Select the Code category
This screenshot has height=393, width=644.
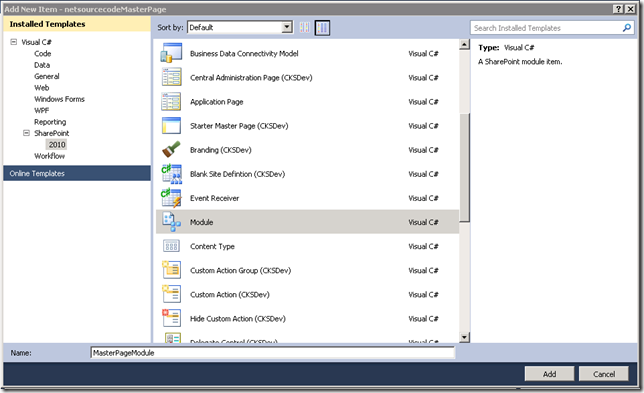pos(43,53)
